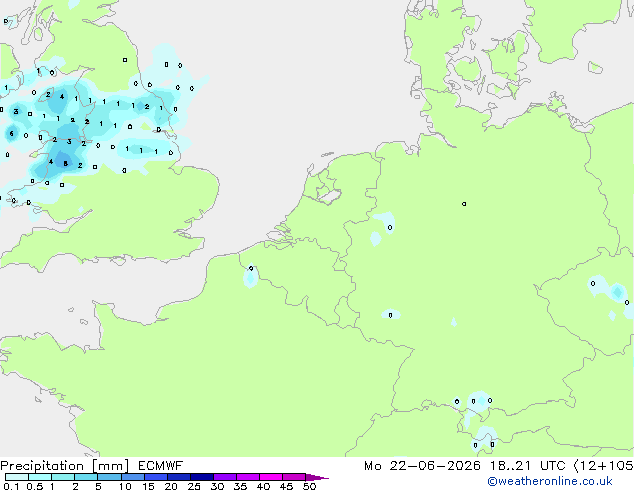Select the 5–10 mm blue legend swatch

click(x=109, y=477)
